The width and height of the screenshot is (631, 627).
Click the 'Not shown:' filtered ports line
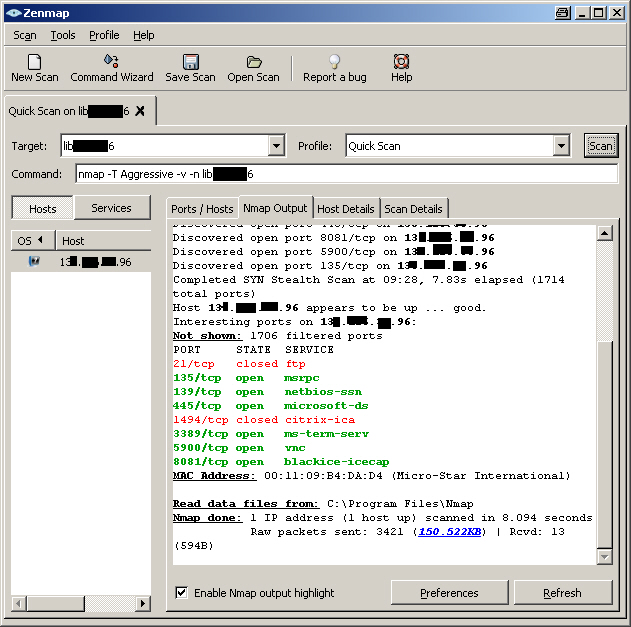pyautogui.click(x=278, y=336)
